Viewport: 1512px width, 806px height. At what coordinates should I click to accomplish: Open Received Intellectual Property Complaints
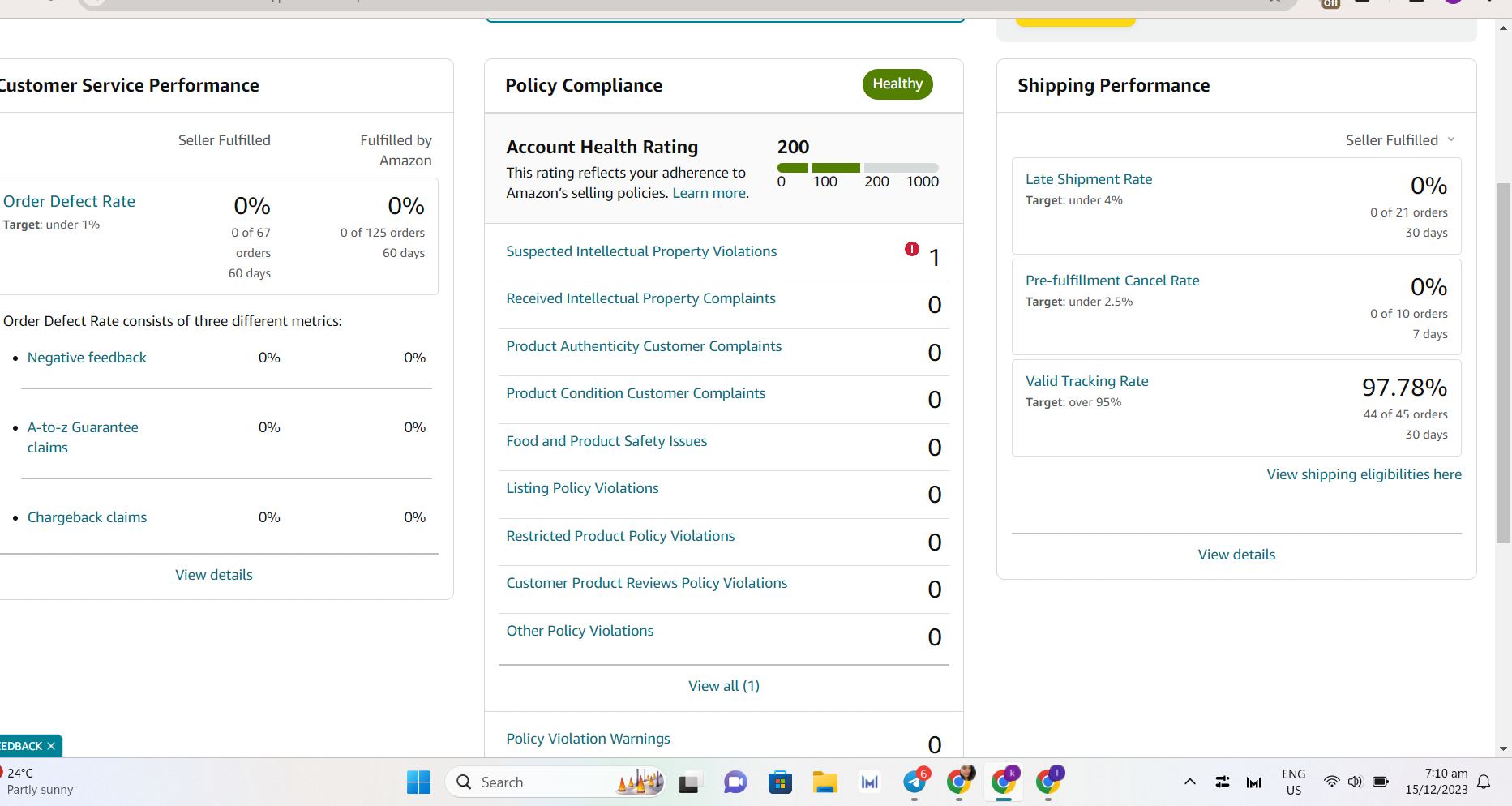coord(640,298)
